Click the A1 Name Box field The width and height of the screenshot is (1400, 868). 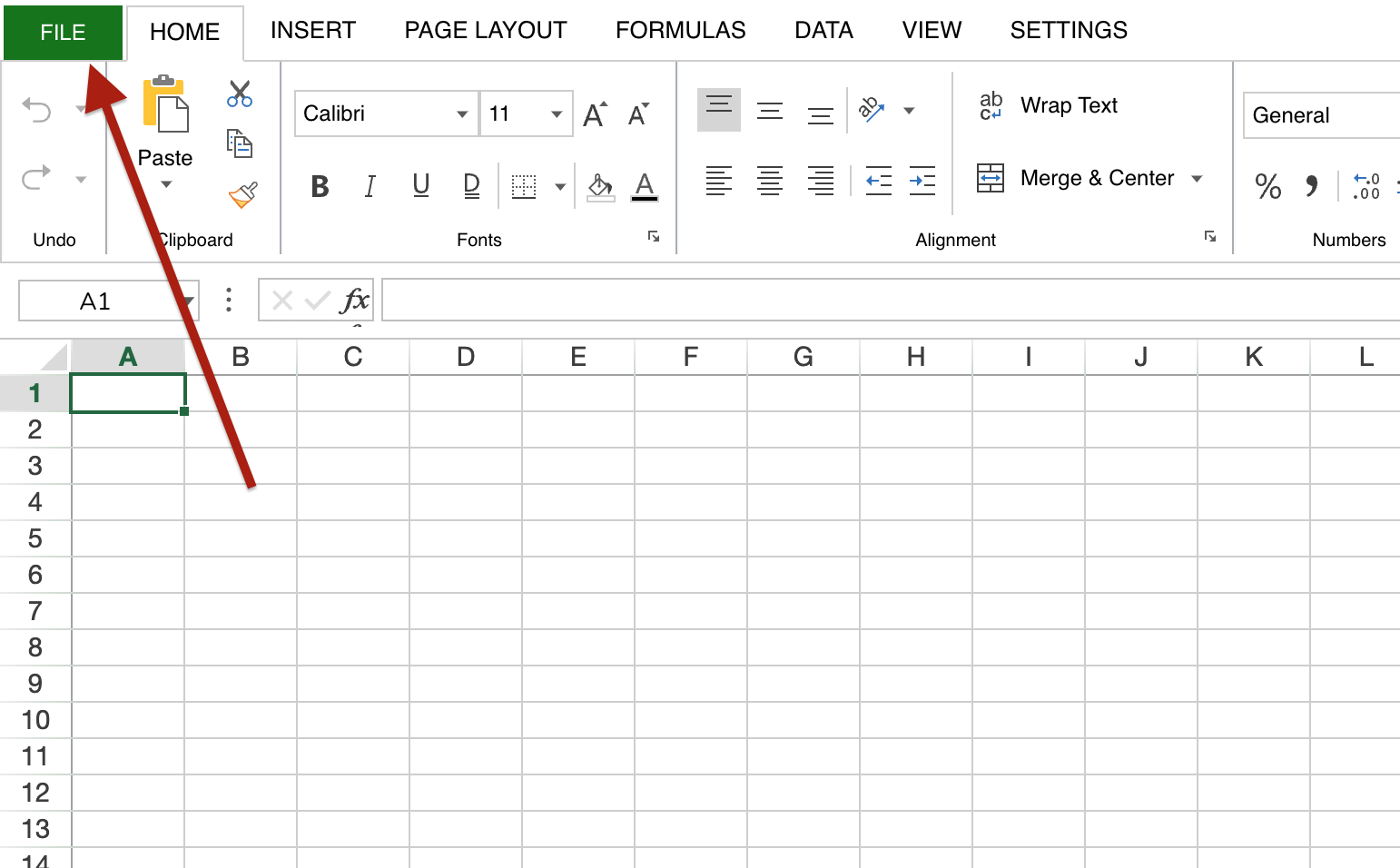point(95,301)
